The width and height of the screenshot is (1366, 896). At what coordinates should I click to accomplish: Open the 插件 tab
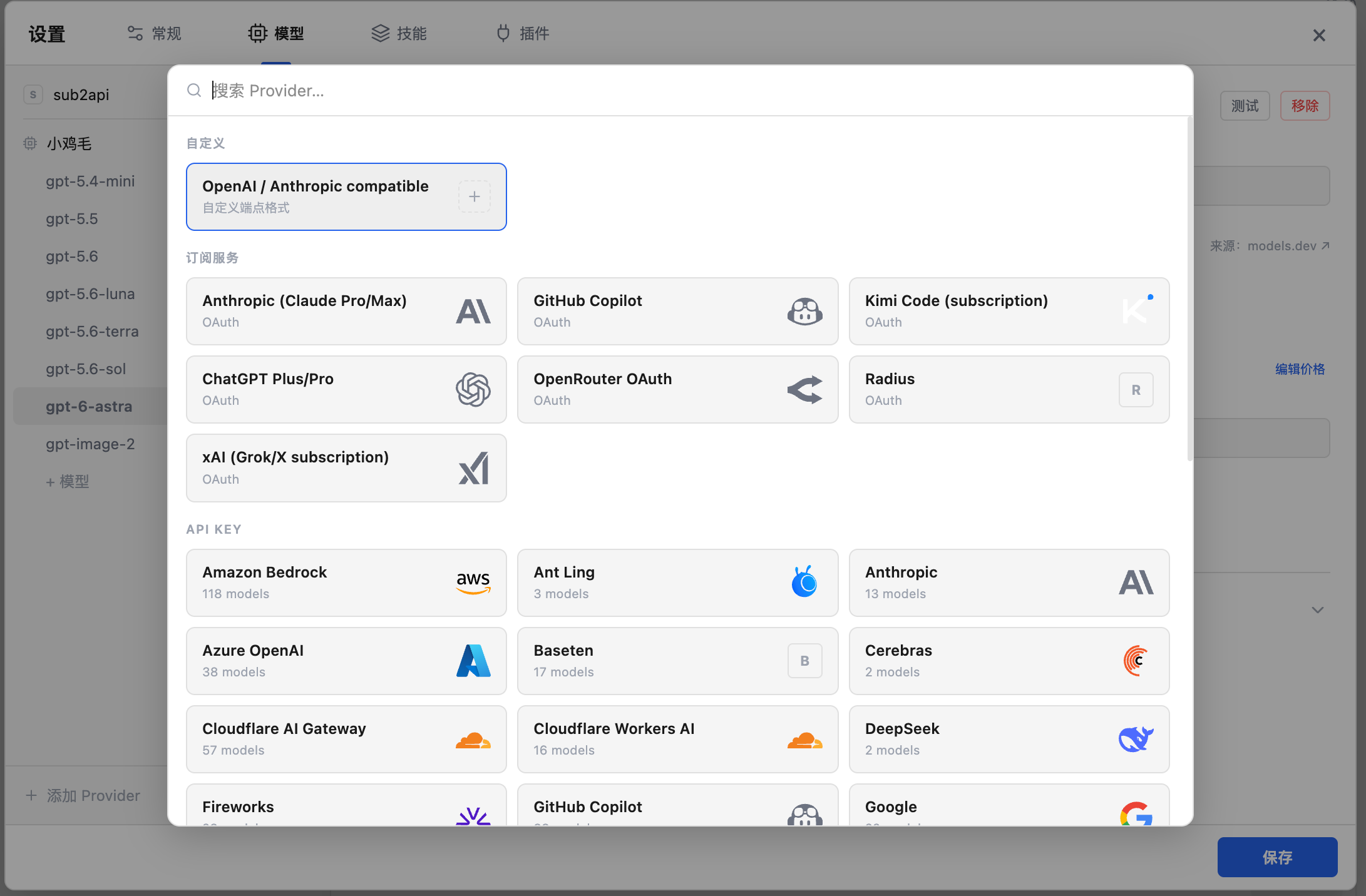click(x=522, y=33)
